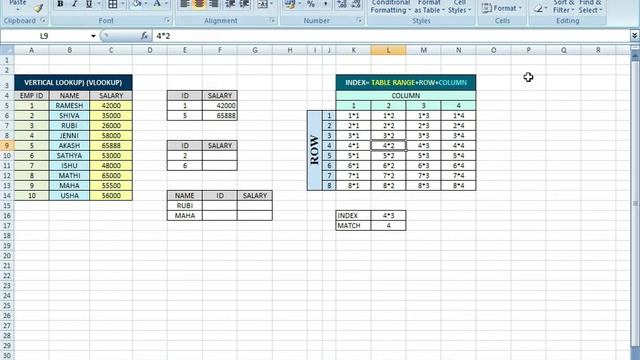The image size is (640, 360).
Task: Open Insert Function fx button
Action: tap(144, 36)
